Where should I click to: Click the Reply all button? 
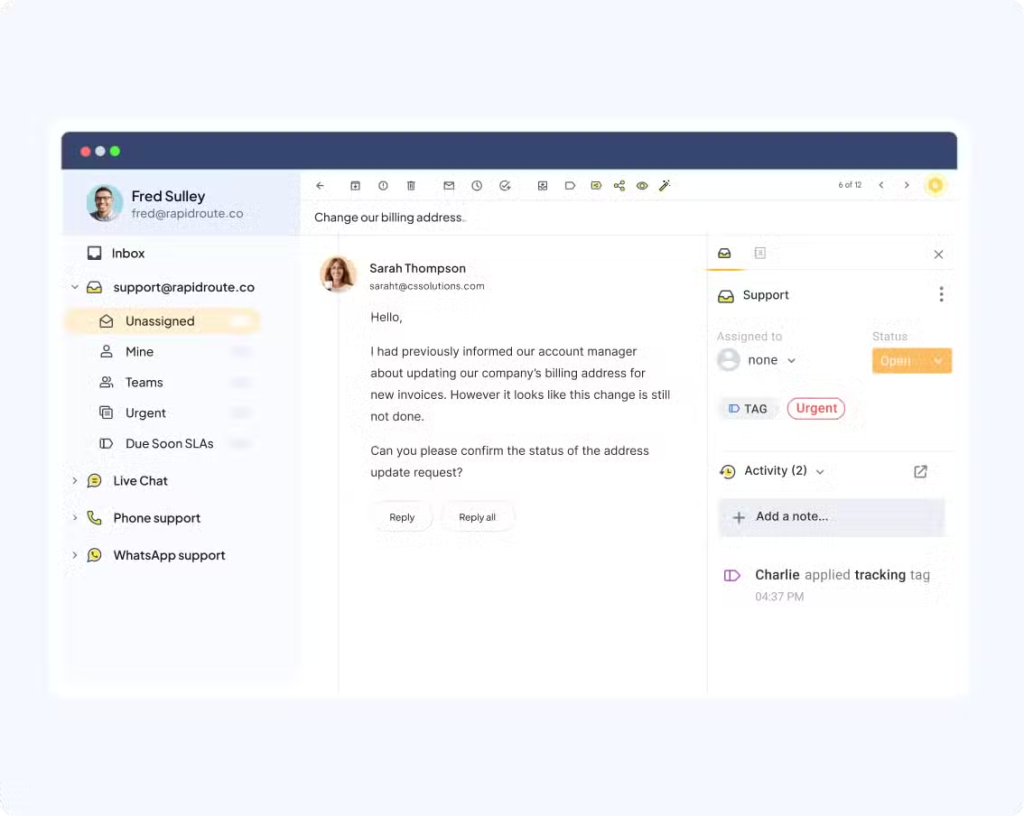point(477,516)
